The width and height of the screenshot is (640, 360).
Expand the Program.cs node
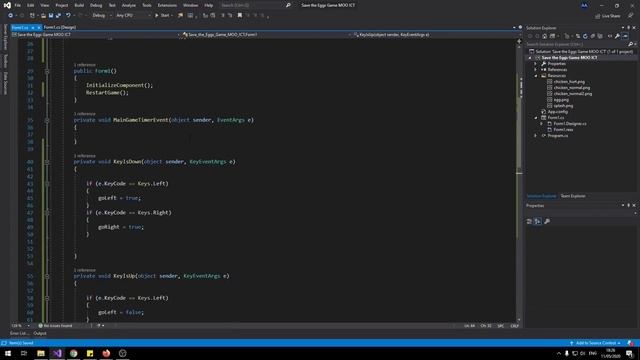pyautogui.click(x=536, y=136)
